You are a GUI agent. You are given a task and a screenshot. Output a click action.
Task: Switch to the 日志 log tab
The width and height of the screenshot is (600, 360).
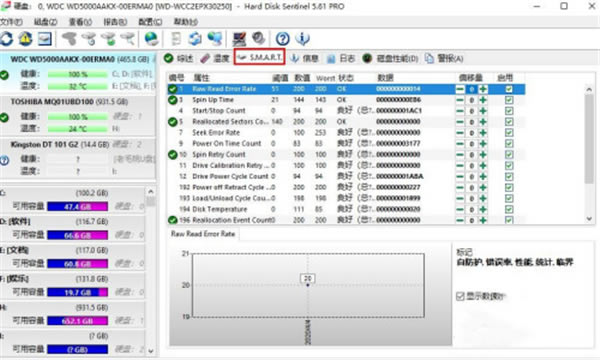[x=341, y=58]
